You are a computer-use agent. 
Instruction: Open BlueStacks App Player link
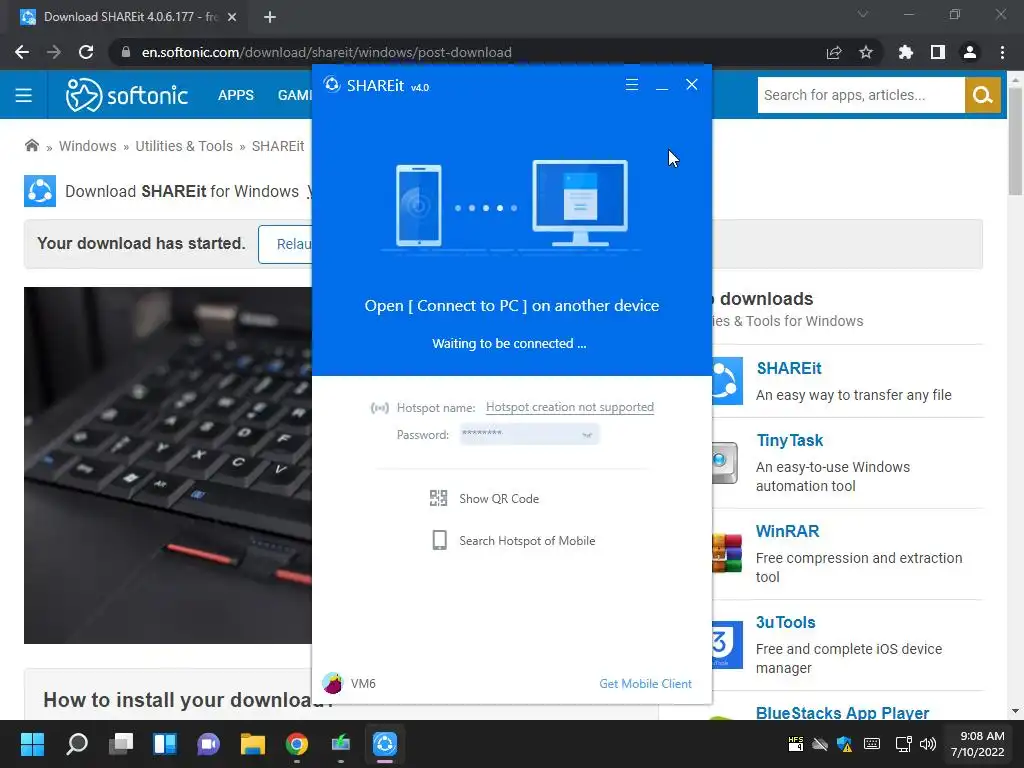pos(842,712)
